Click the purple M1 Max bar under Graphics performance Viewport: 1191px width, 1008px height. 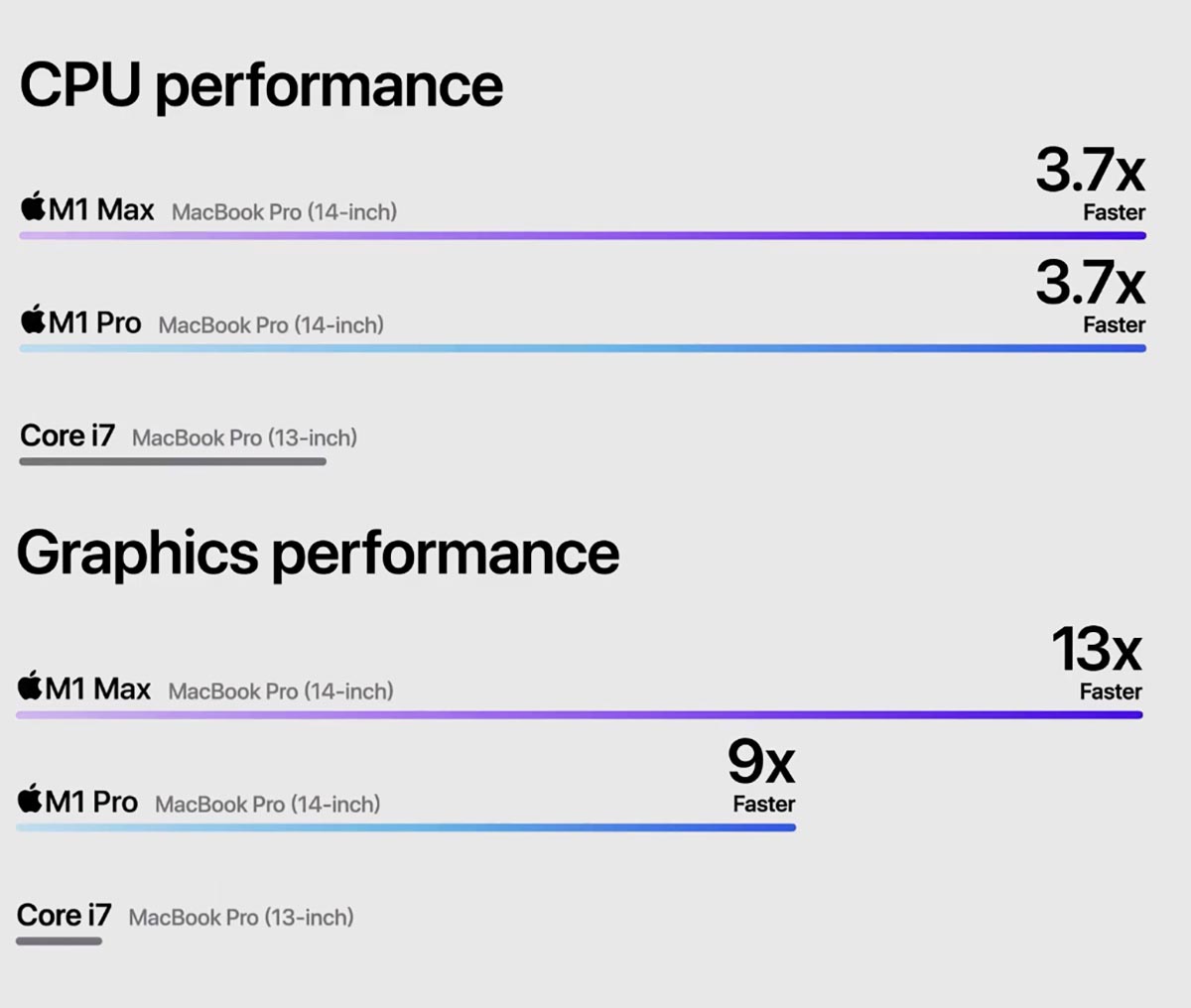[580, 714]
